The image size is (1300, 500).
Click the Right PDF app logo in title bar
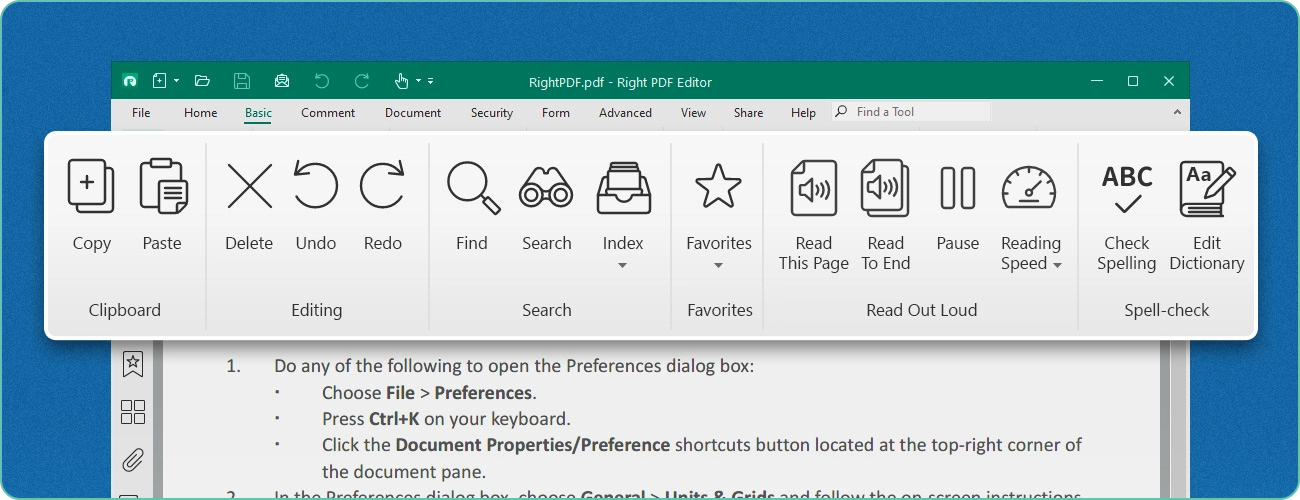pyautogui.click(x=129, y=81)
